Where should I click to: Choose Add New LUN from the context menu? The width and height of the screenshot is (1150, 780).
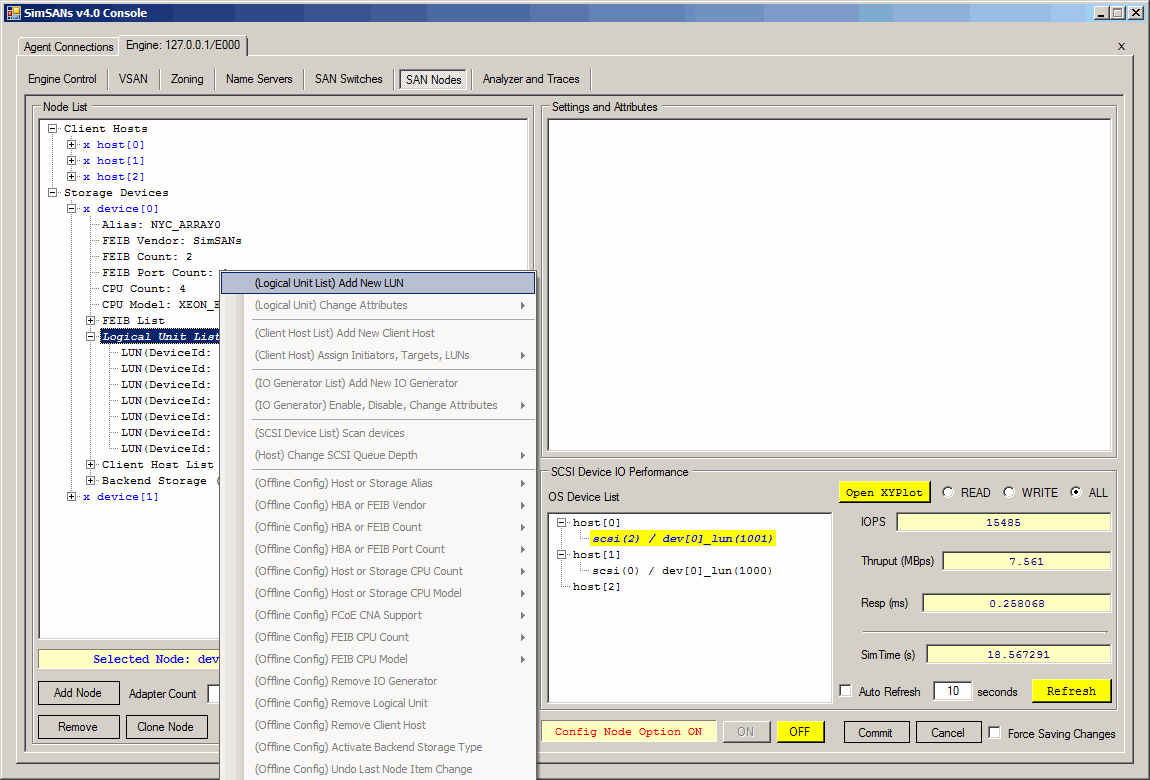[x=329, y=283]
